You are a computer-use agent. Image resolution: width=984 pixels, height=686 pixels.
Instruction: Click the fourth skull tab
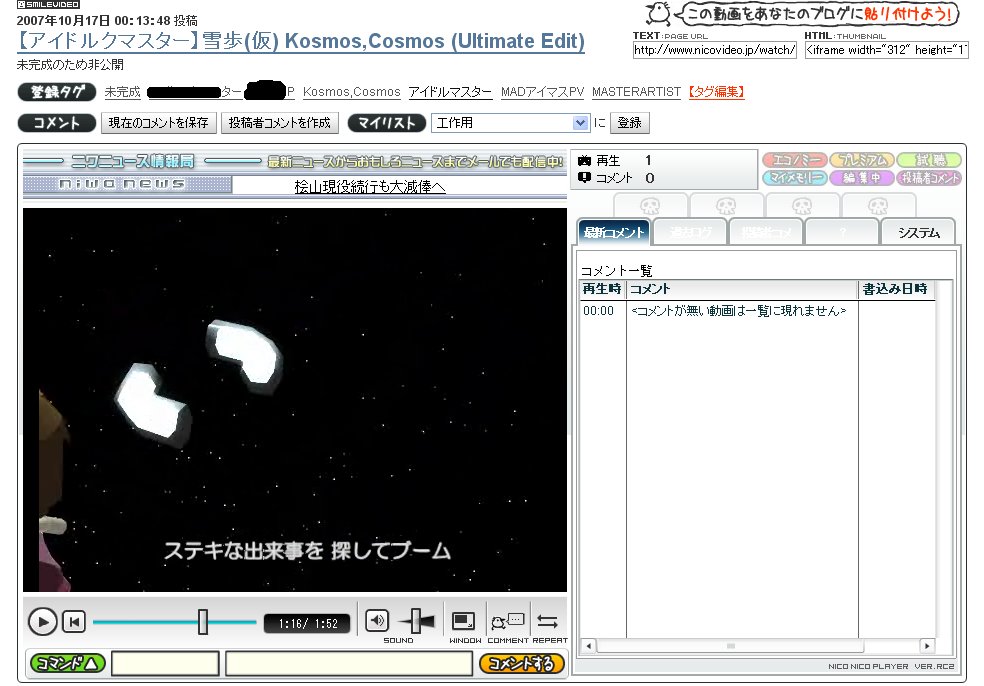pyautogui.click(x=878, y=206)
